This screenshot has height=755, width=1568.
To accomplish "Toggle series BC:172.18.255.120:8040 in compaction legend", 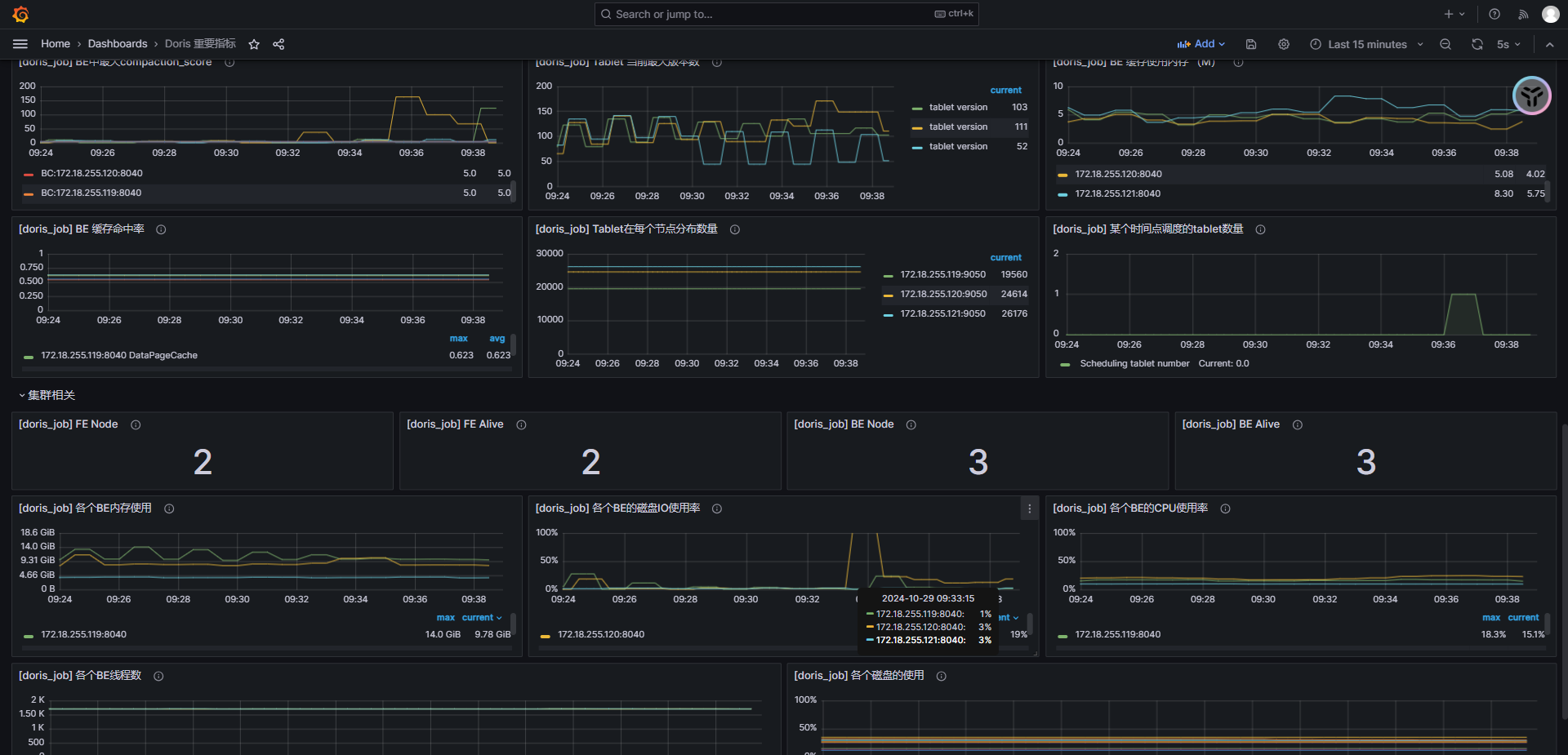I will 91,173.
